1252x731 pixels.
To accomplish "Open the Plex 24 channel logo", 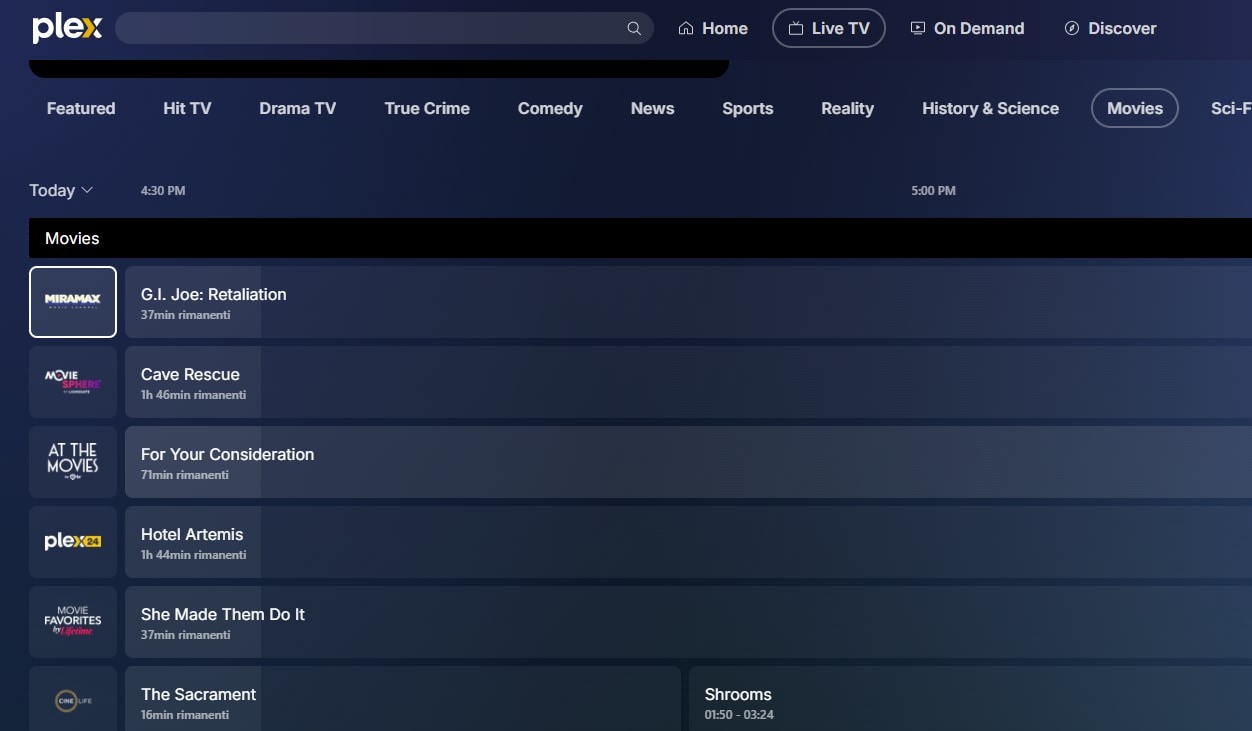I will pos(73,542).
